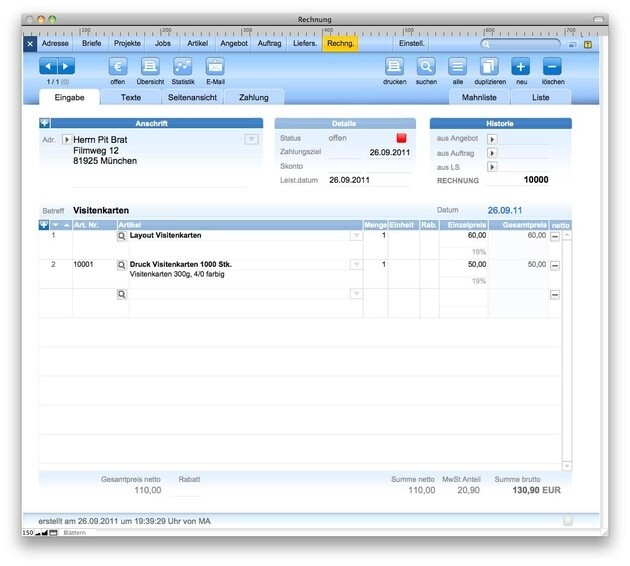
Task: Open the Artikel module tab
Action: (198, 43)
